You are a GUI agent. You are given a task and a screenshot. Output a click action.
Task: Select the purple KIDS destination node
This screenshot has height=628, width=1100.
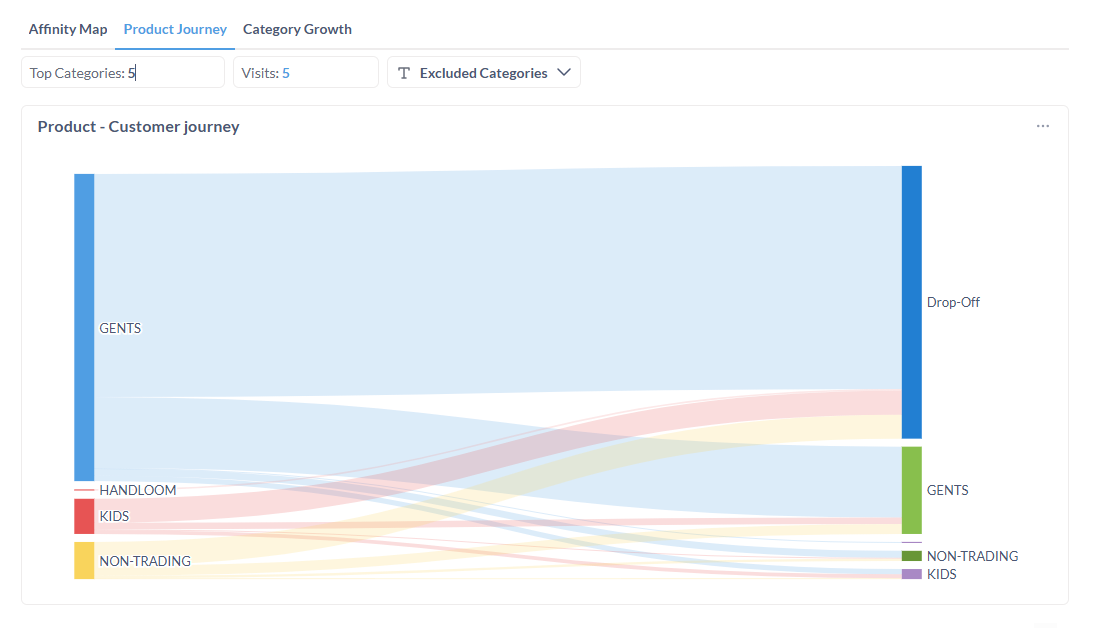pos(911,574)
